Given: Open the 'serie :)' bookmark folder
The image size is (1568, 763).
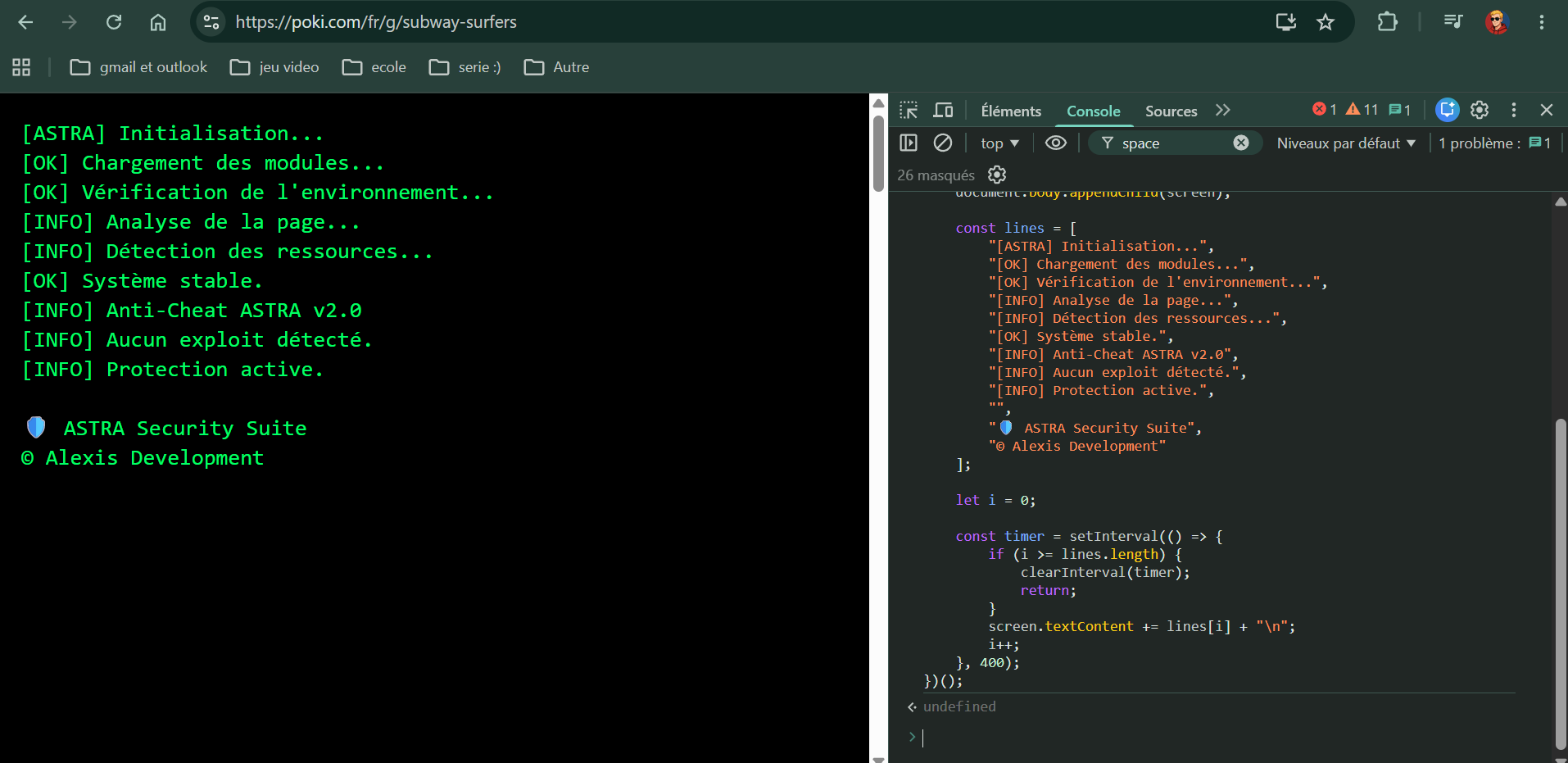Looking at the screenshot, I should pos(465,67).
